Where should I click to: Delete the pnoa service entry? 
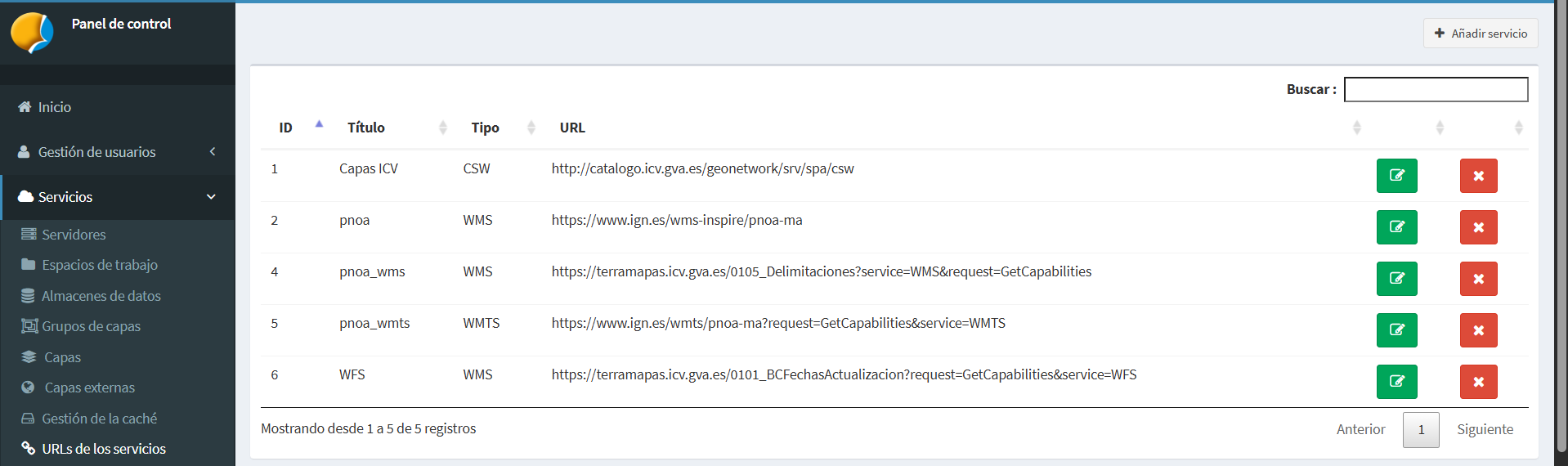[1478, 227]
